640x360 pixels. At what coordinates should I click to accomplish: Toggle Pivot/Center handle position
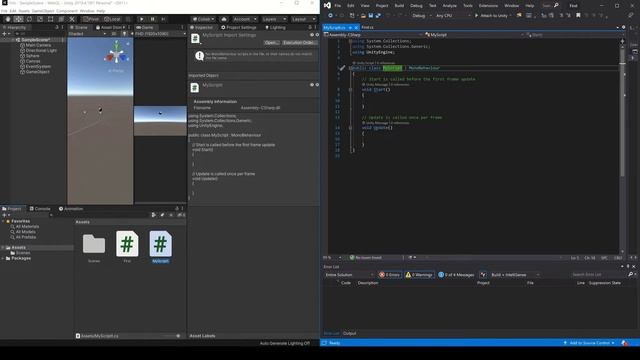pyautogui.click(x=91, y=19)
